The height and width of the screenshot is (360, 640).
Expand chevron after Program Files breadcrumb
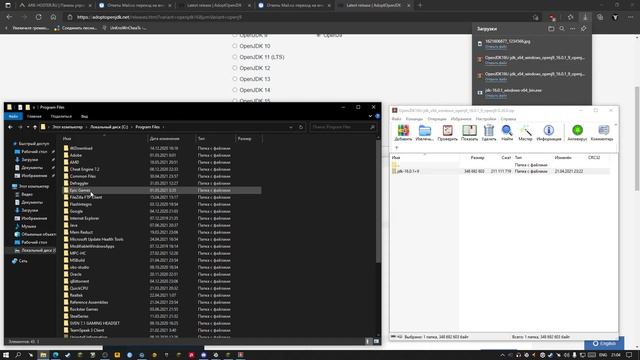(164, 127)
